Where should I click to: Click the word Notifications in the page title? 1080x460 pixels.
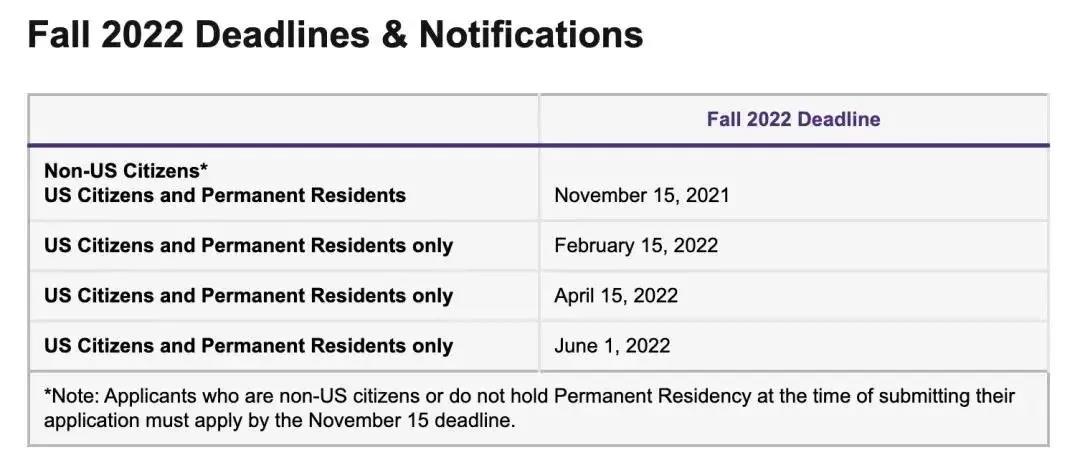[x=531, y=36]
